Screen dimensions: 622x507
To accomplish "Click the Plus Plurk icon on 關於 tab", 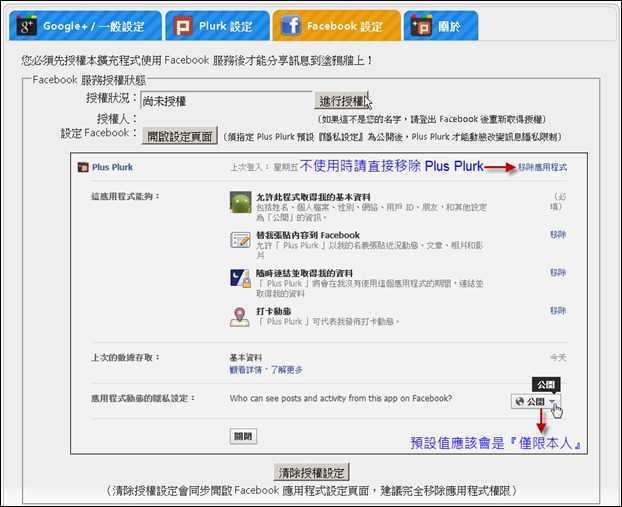I will click(x=421, y=26).
